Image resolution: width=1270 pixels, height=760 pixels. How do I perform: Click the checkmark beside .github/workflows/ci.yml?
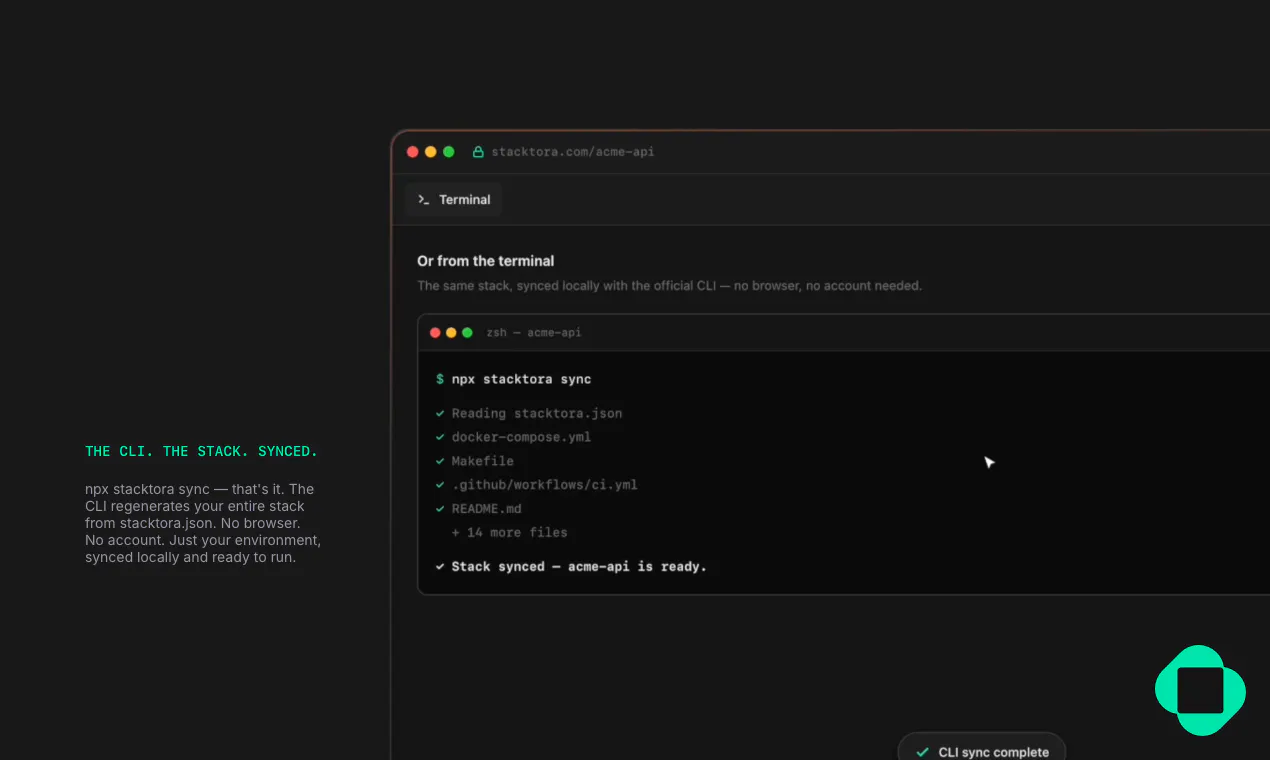(440, 485)
